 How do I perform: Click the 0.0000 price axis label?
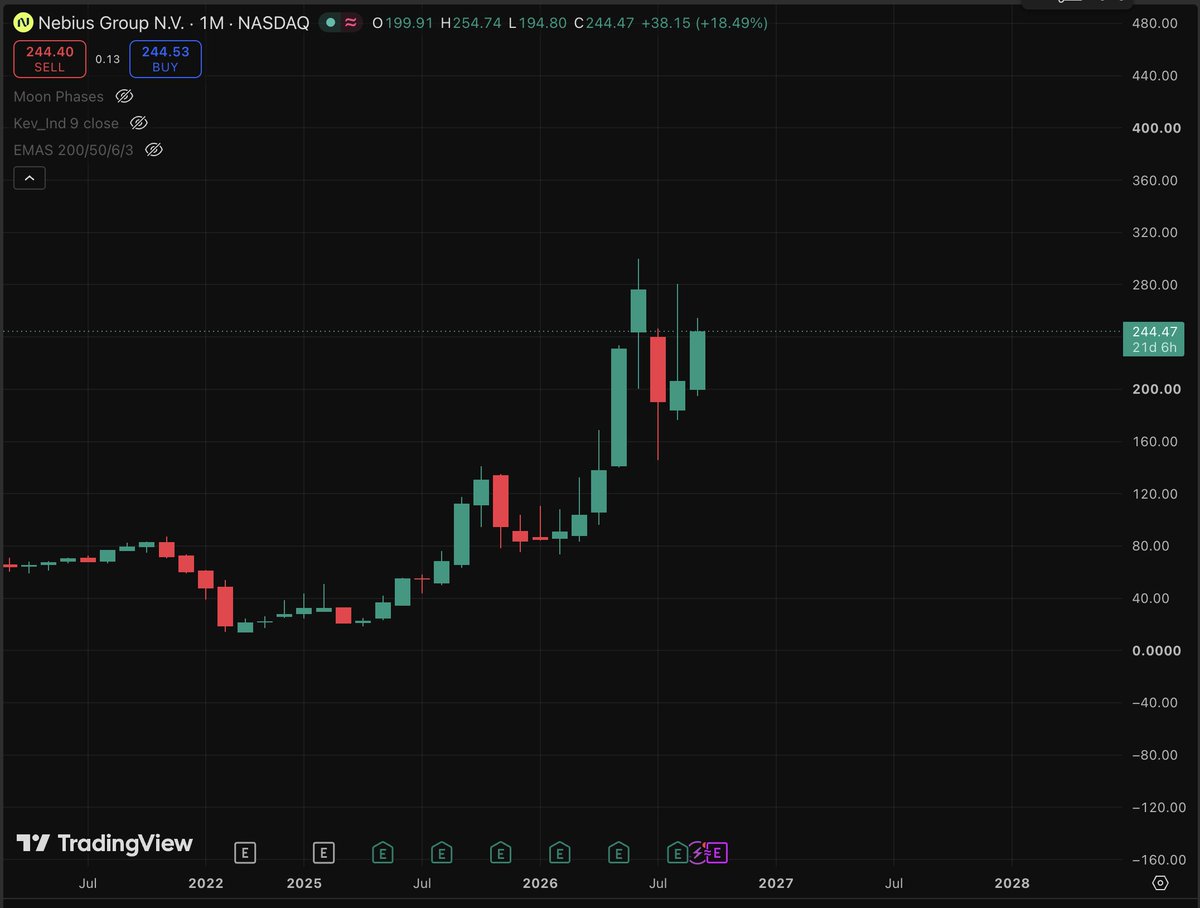[x=1154, y=650]
